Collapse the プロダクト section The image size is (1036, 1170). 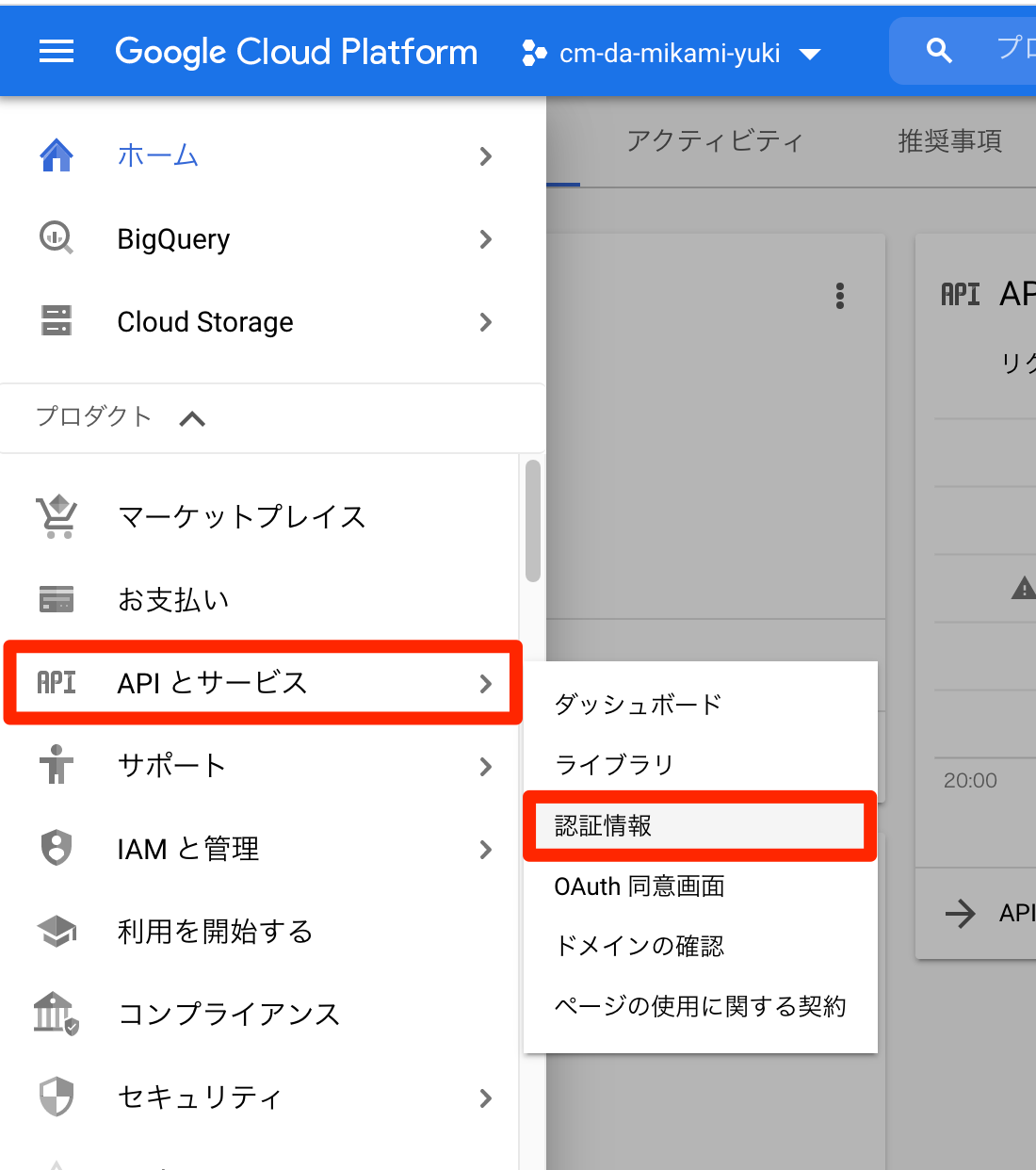coord(193,418)
